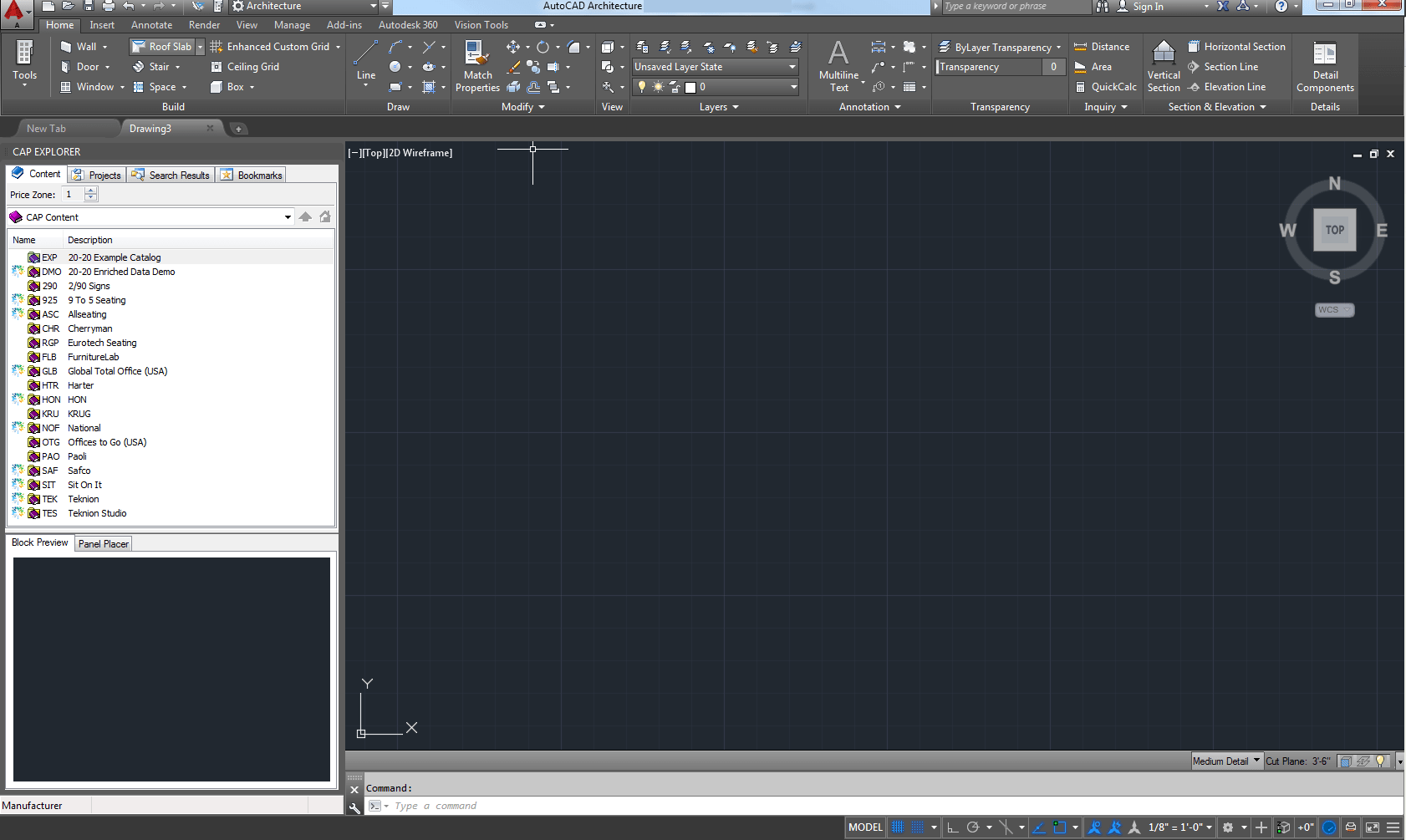1406x840 pixels.
Task: Click the layer 0 color swatch
Action: pyautogui.click(x=690, y=87)
